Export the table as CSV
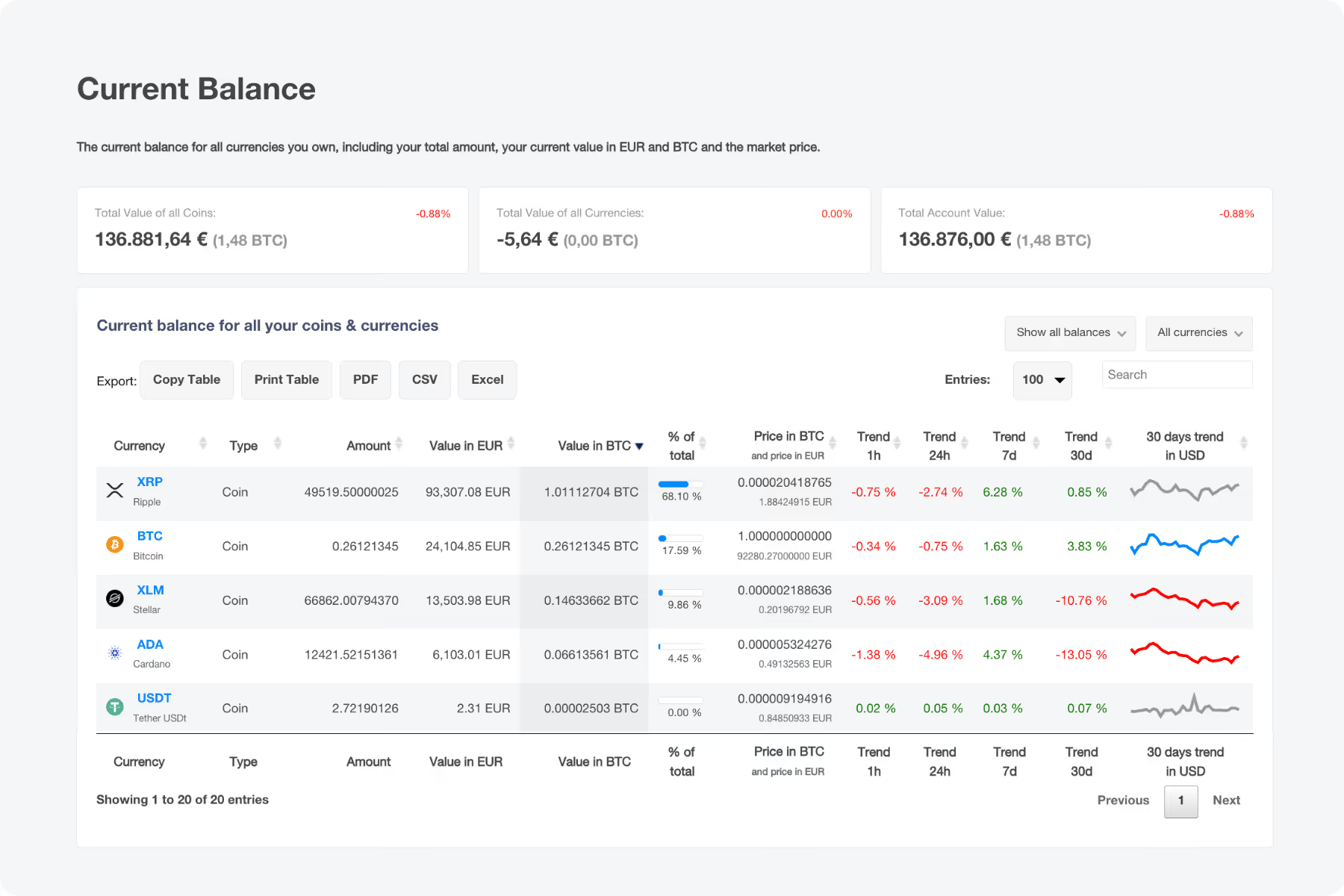The height and width of the screenshot is (896, 1344). [x=424, y=379]
